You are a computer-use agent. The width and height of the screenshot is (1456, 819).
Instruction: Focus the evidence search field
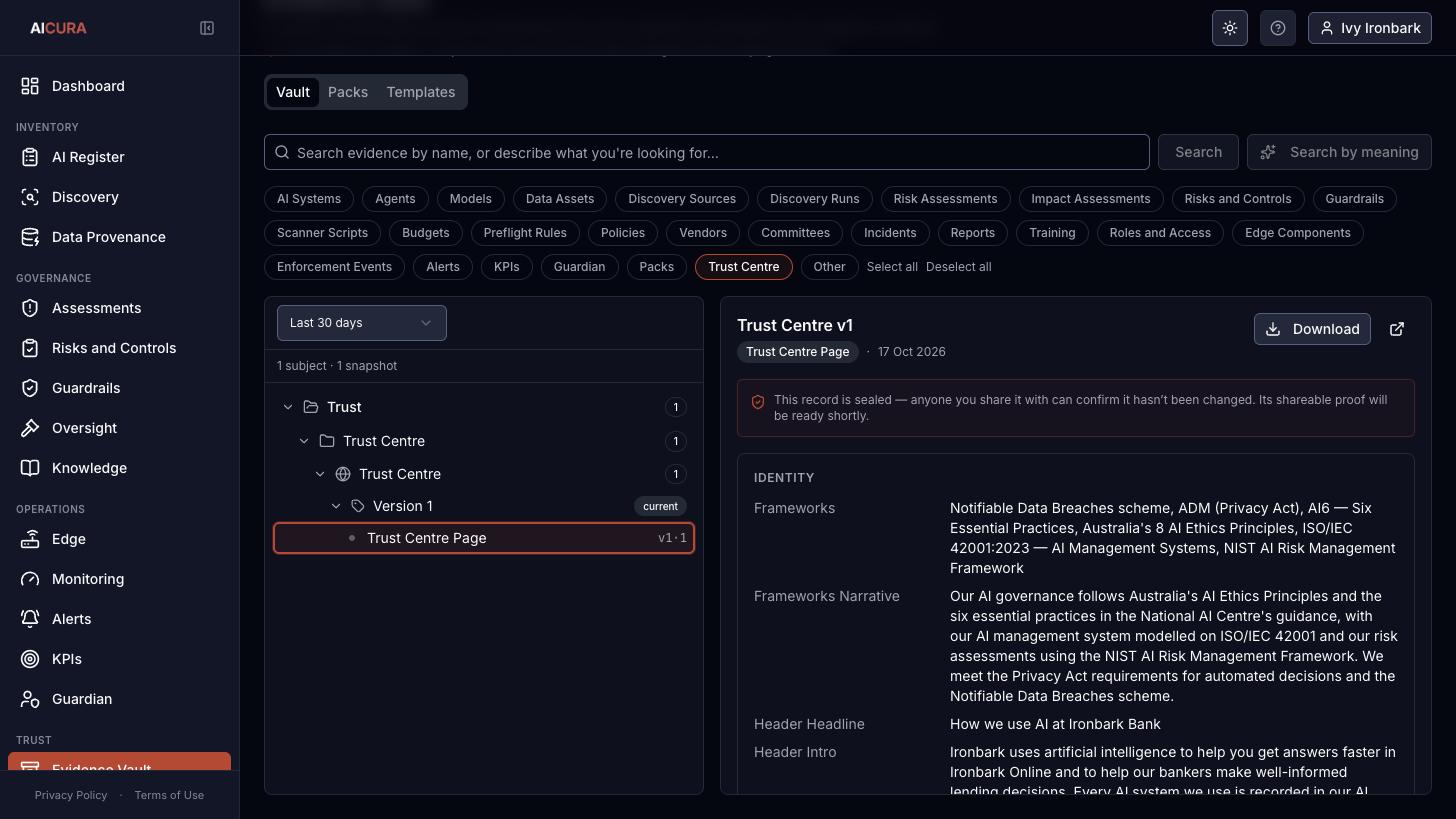(707, 152)
